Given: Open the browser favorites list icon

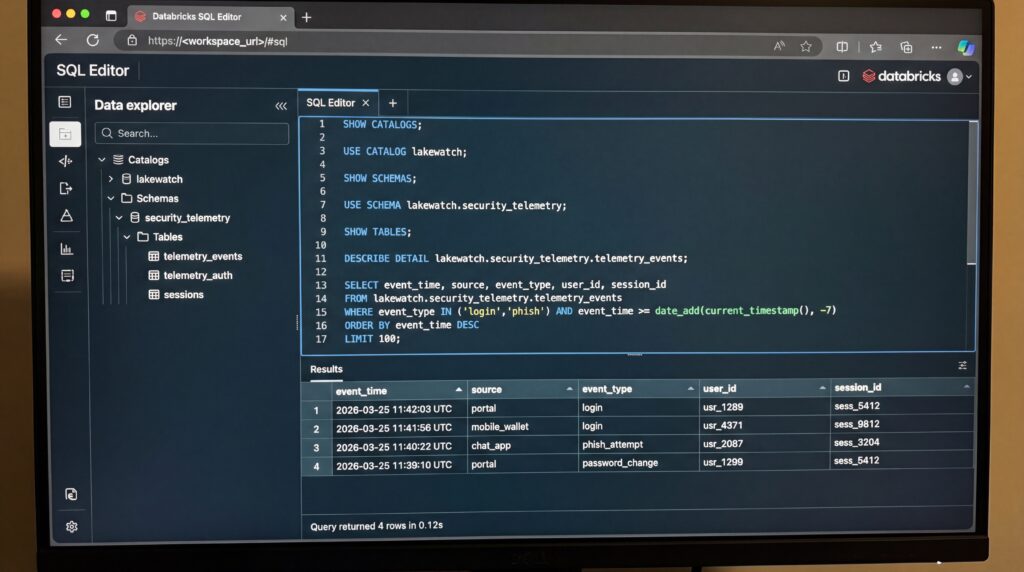Looking at the screenshot, I should pos(876,47).
